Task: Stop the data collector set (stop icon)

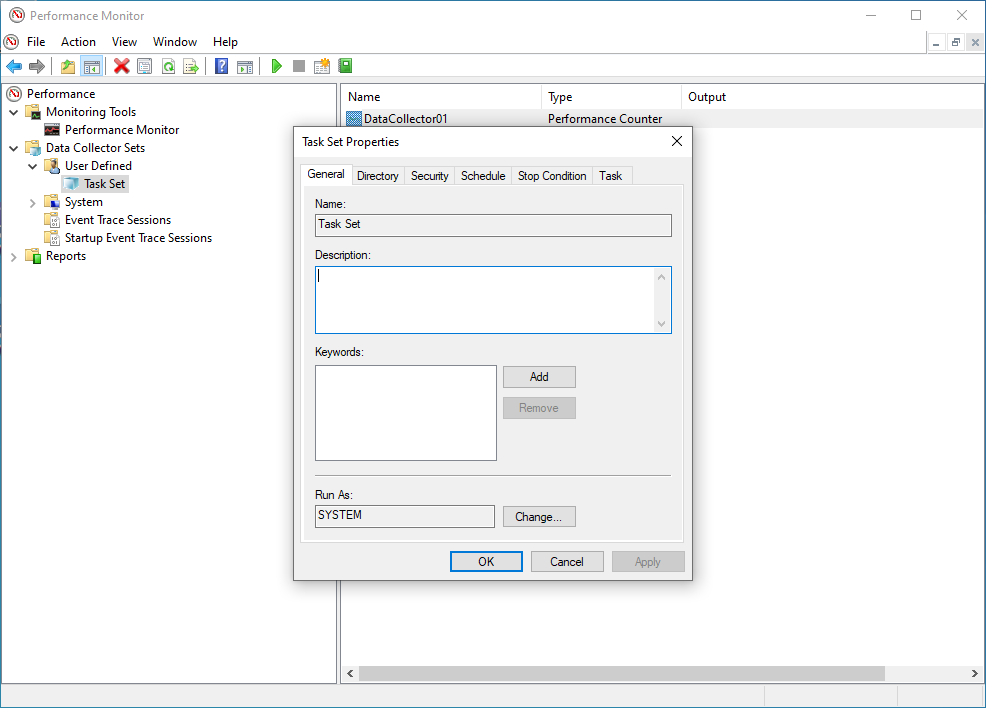Action: tap(298, 65)
